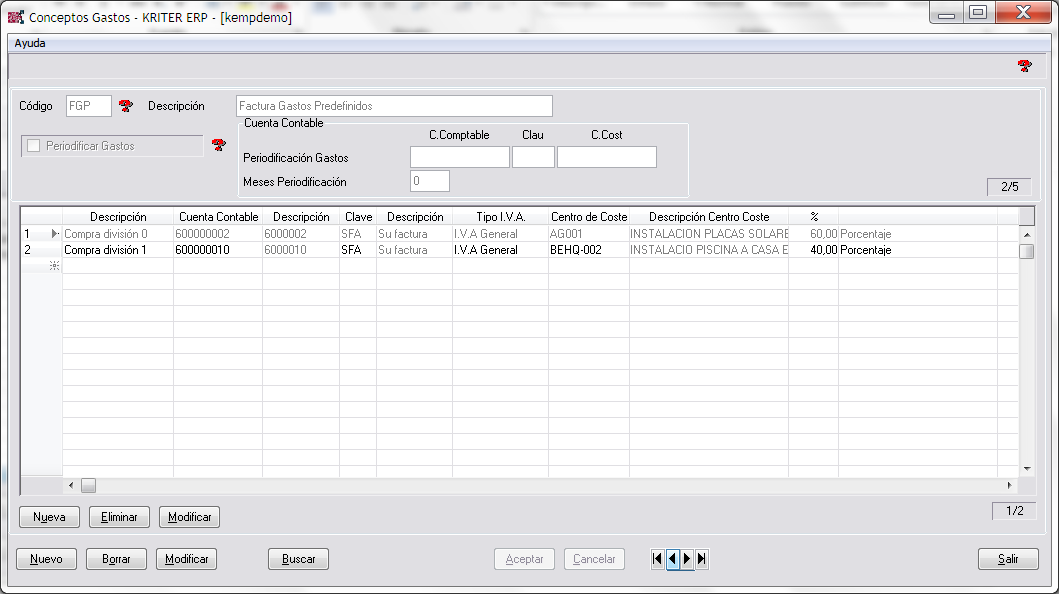This screenshot has width=1059, height=594.
Task: Click the Centro de Coste column header
Action: click(x=588, y=217)
